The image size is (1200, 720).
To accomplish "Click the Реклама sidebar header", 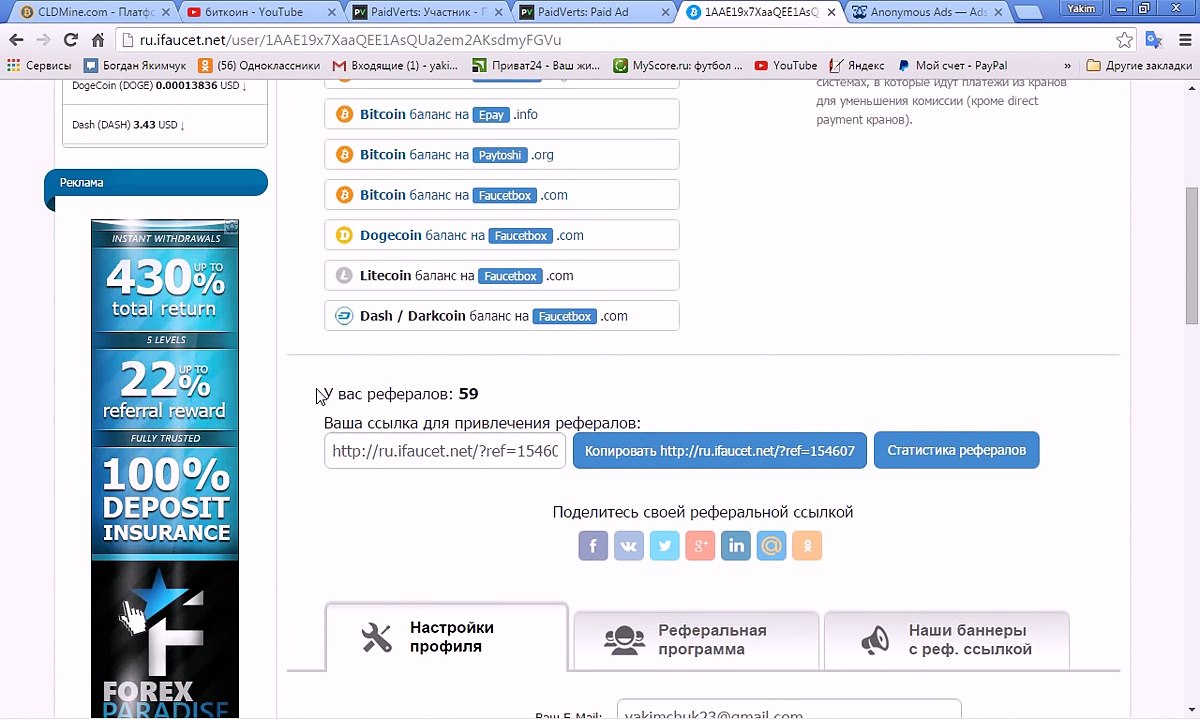I will pyautogui.click(x=156, y=183).
